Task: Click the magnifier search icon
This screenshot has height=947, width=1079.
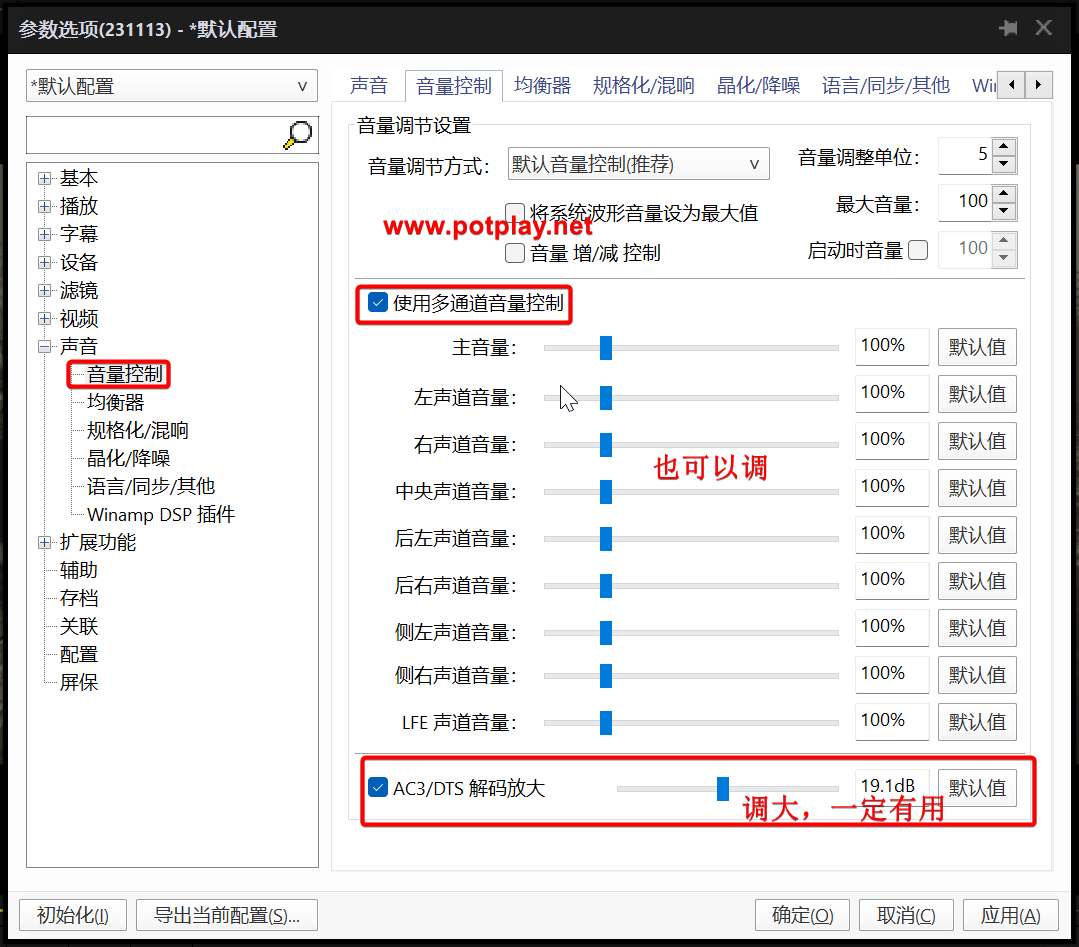Action: click(x=297, y=135)
